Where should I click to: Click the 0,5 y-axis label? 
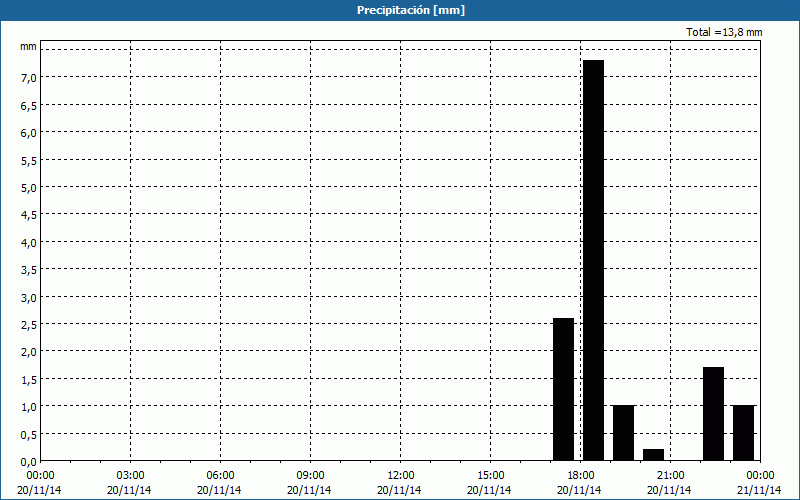[29, 434]
